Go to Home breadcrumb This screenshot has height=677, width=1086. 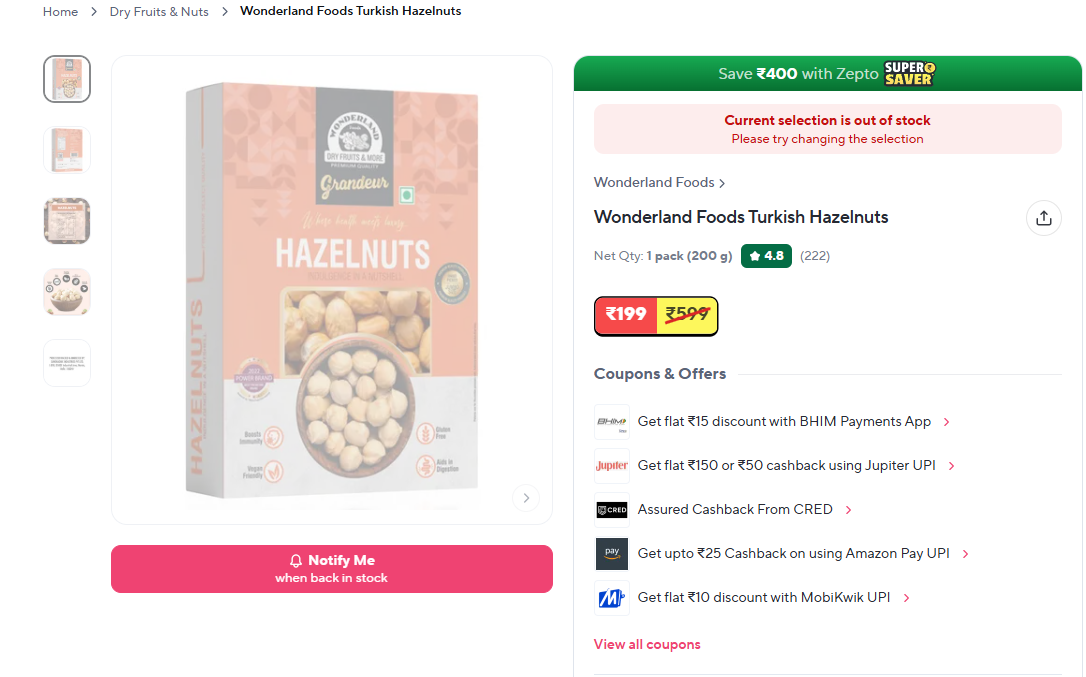60,12
